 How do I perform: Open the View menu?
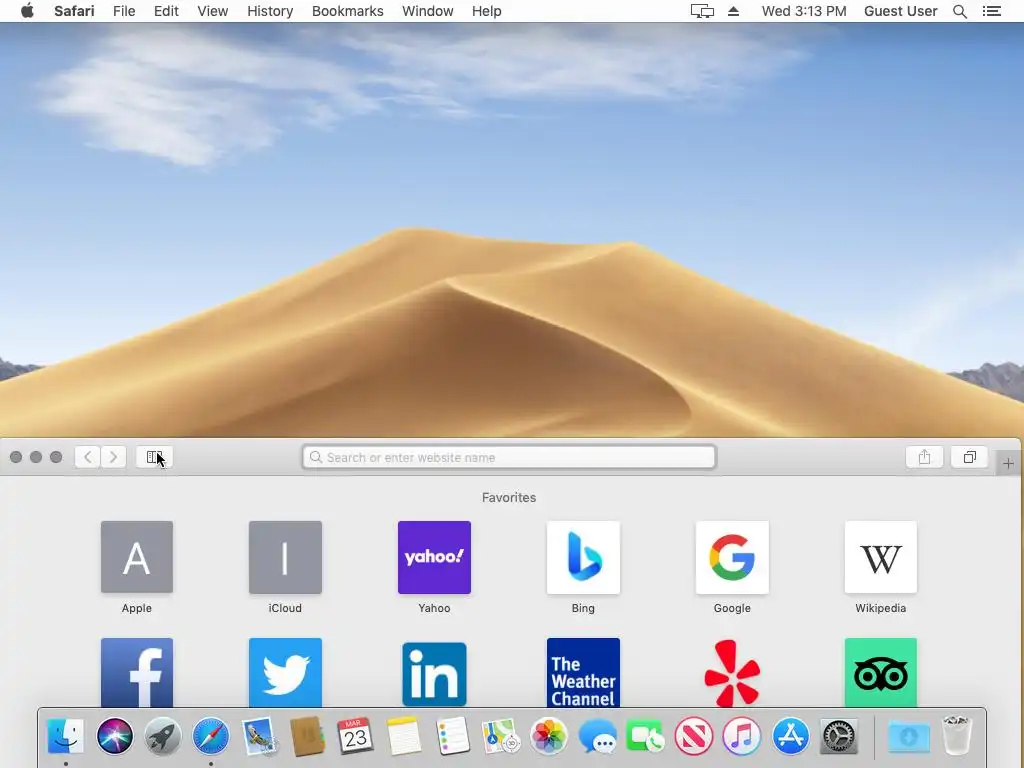coord(212,11)
